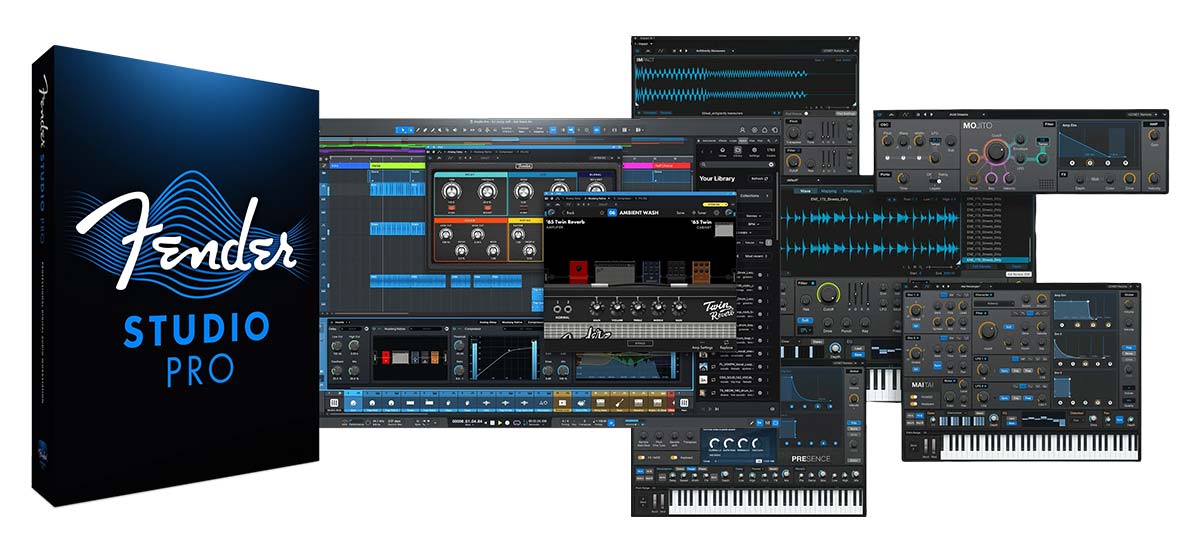The height and width of the screenshot is (555, 1200).
Task: Open the Tuner in Ambient Wash header
Action: (x=699, y=213)
